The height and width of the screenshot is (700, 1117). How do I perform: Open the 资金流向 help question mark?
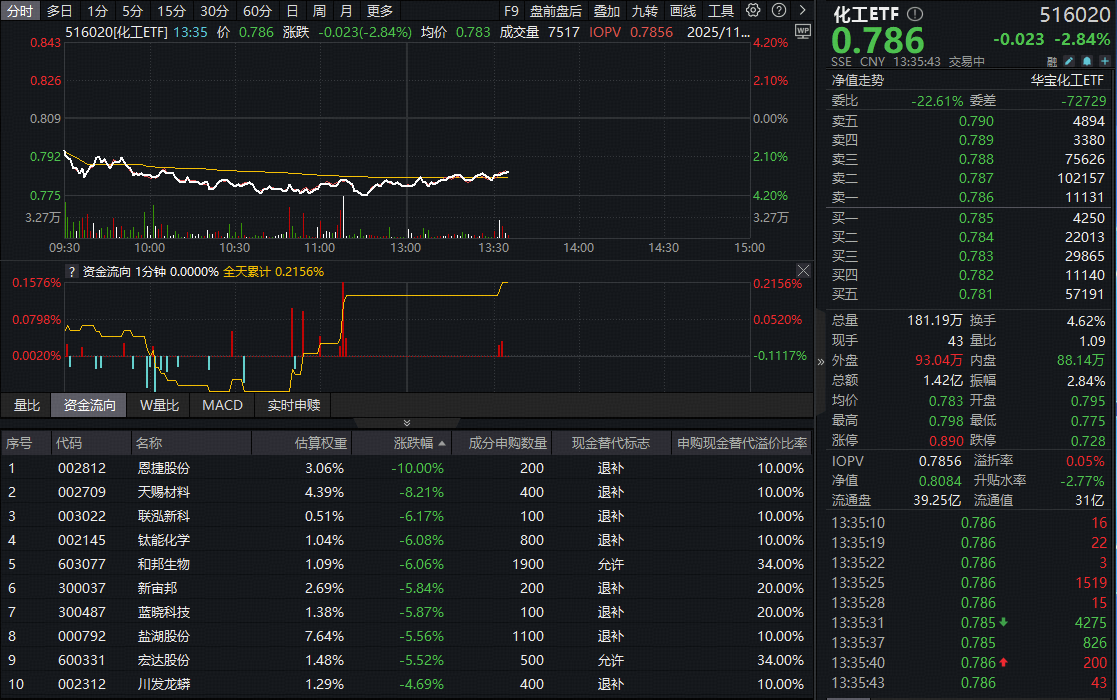point(71,271)
